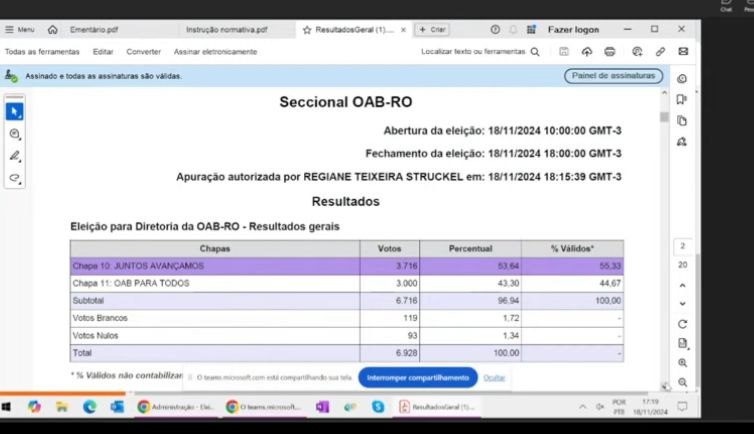This screenshot has height=434, width=754.
Task: Click the Votos column header
Action: point(390,248)
